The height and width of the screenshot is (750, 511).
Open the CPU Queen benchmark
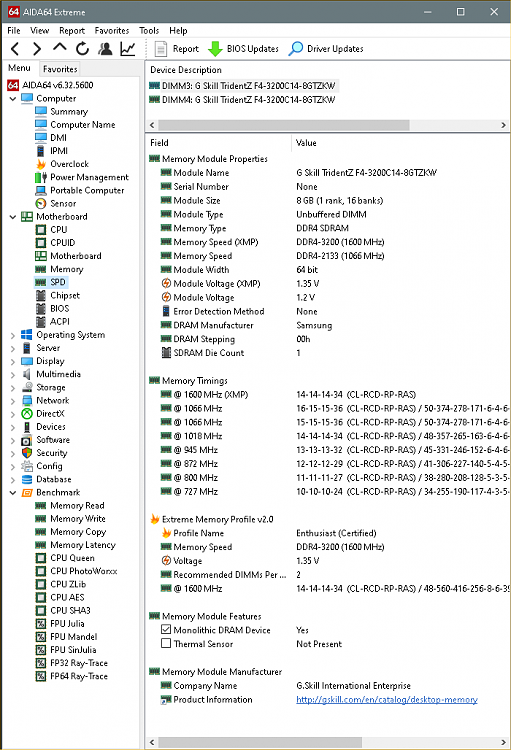(65, 558)
